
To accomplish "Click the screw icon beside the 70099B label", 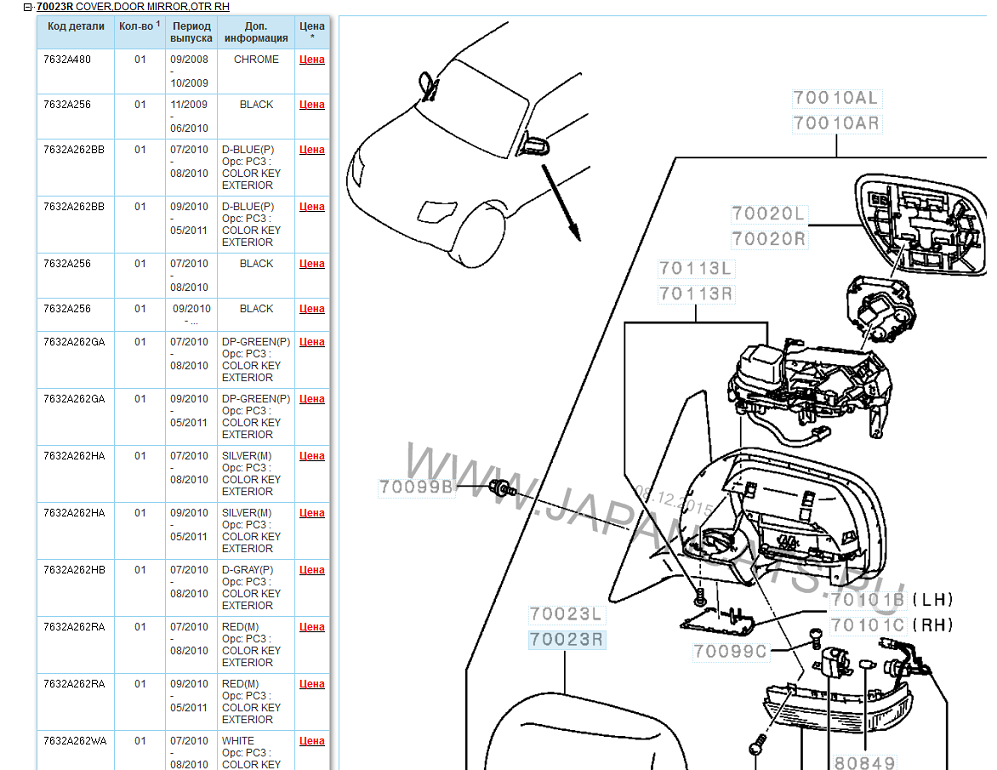I will coord(504,489).
